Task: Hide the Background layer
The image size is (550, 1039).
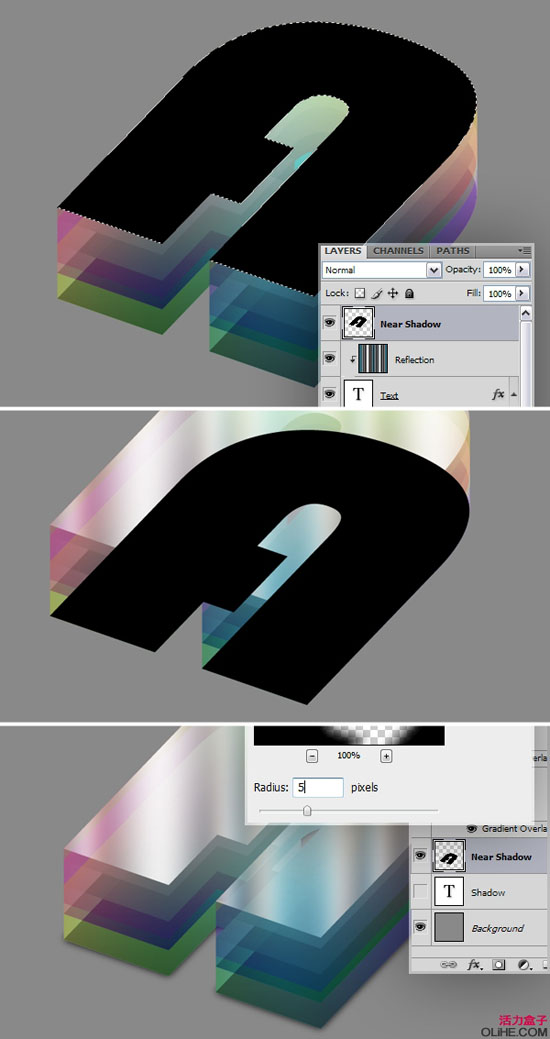Action: (x=419, y=928)
